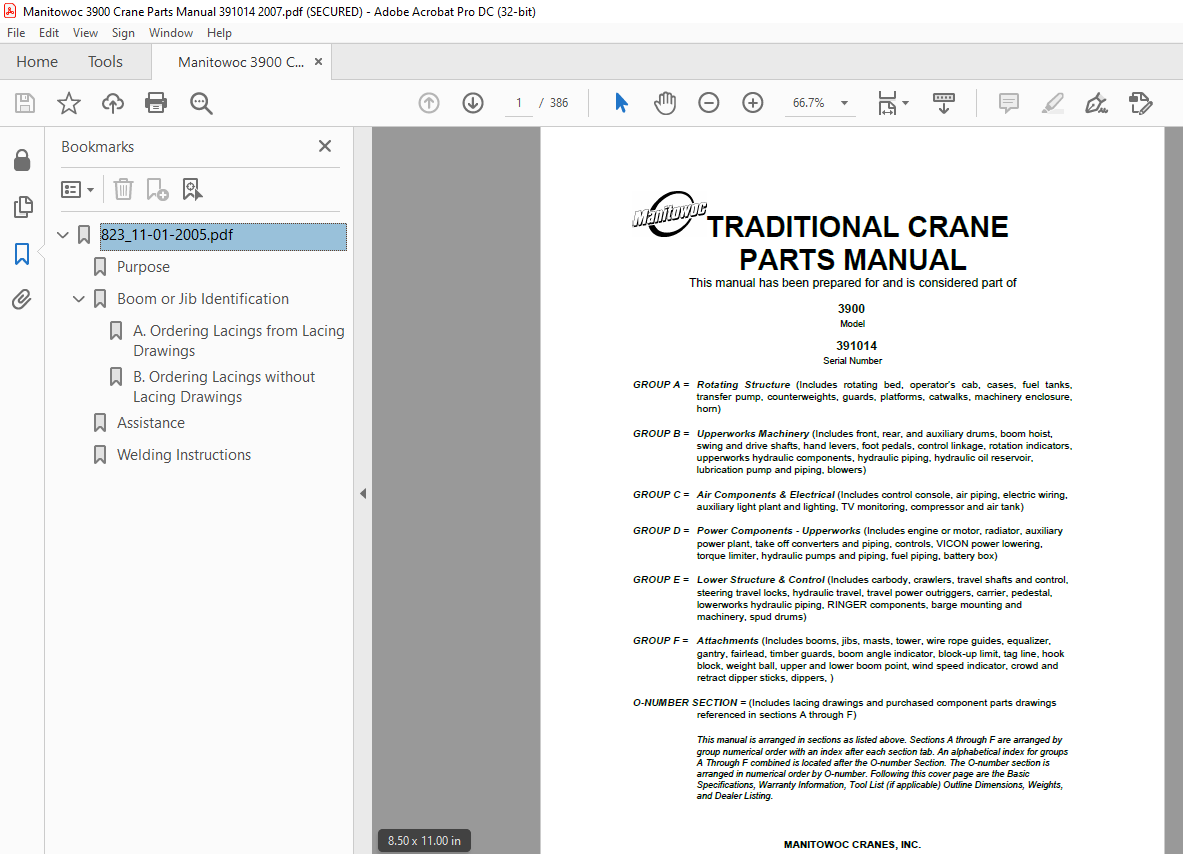Jump to Boom or Jib Identification bookmark
The width and height of the screenshot is (1183, 854).
pos(203,299)
